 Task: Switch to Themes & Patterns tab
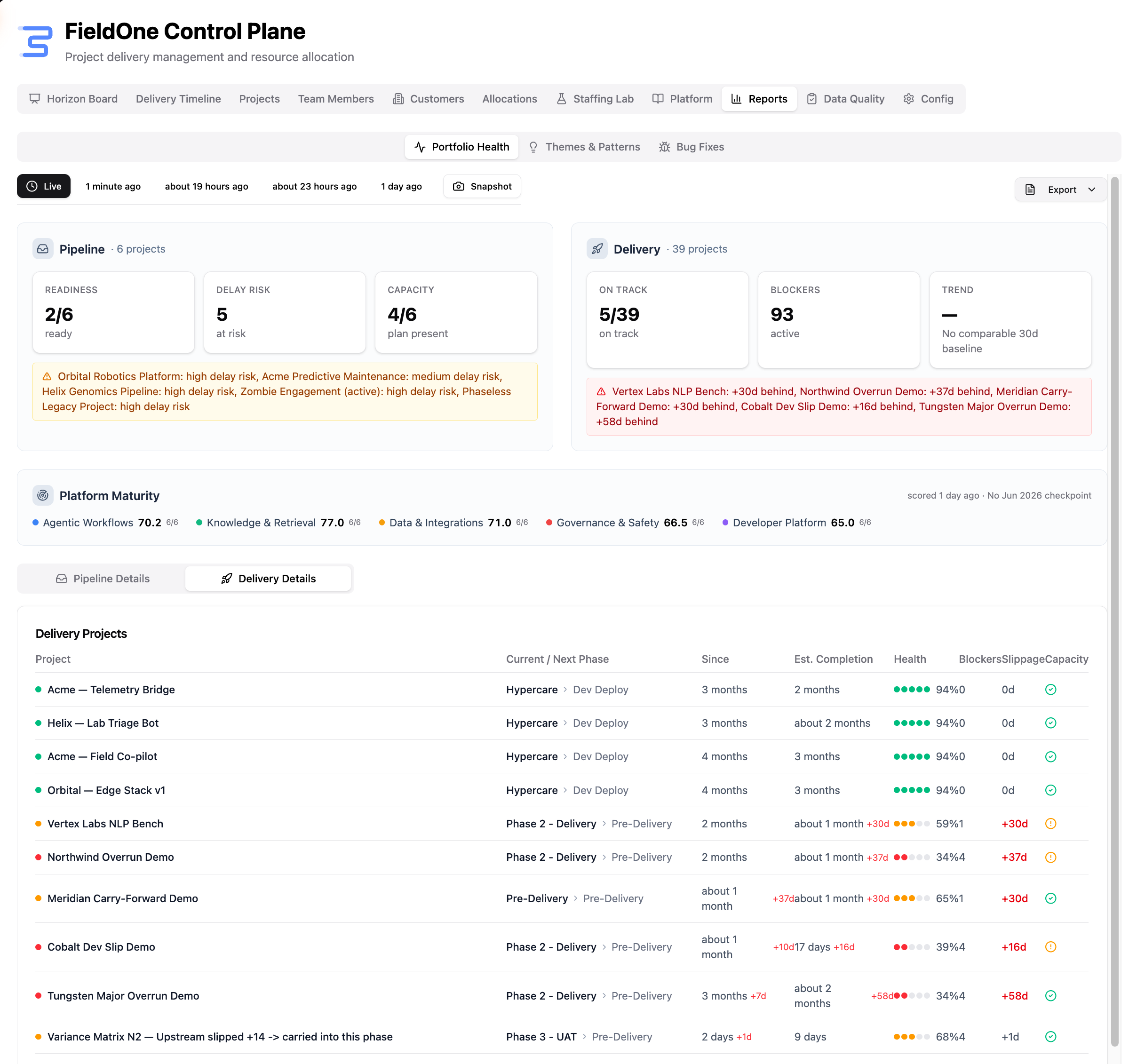tap(584, 147)
